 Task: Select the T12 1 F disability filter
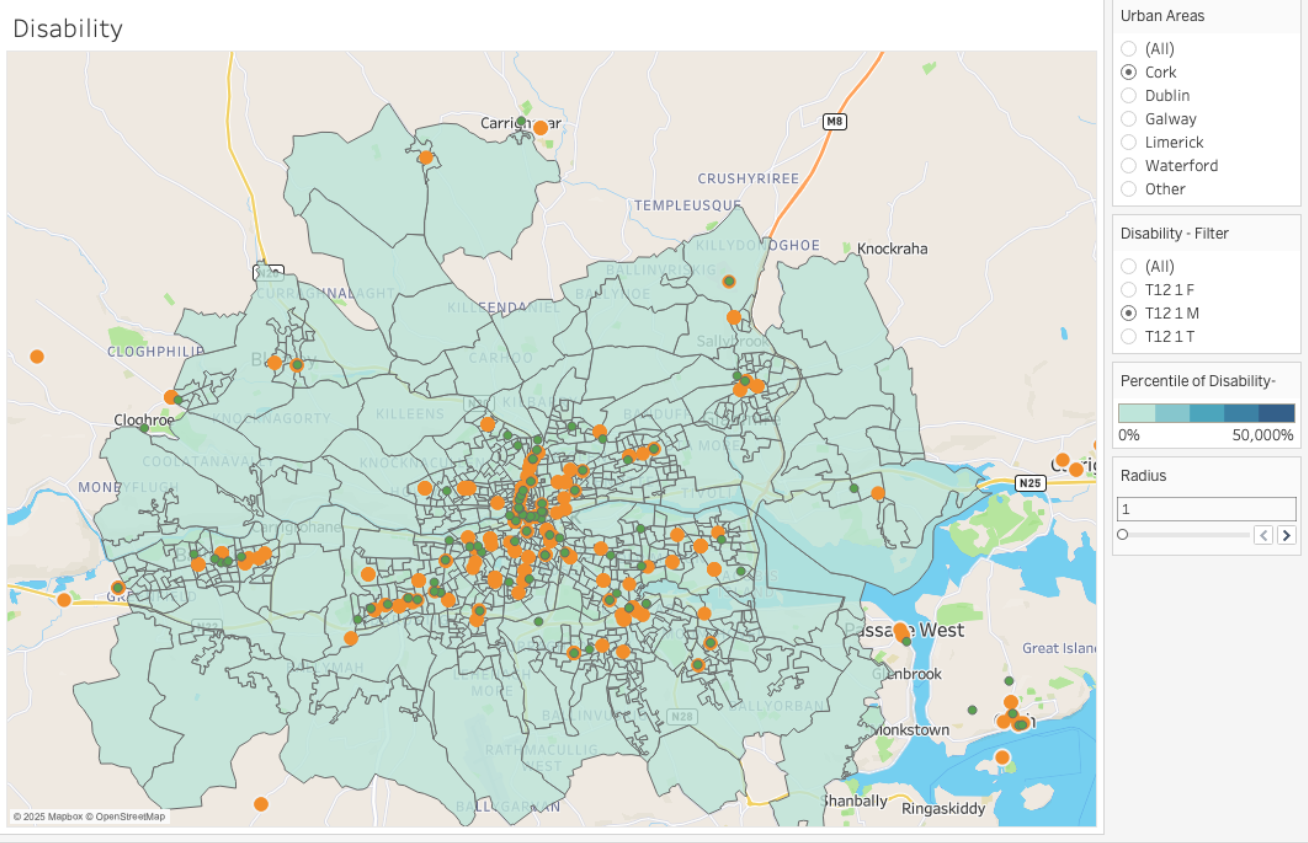(x=1129, y=289)
